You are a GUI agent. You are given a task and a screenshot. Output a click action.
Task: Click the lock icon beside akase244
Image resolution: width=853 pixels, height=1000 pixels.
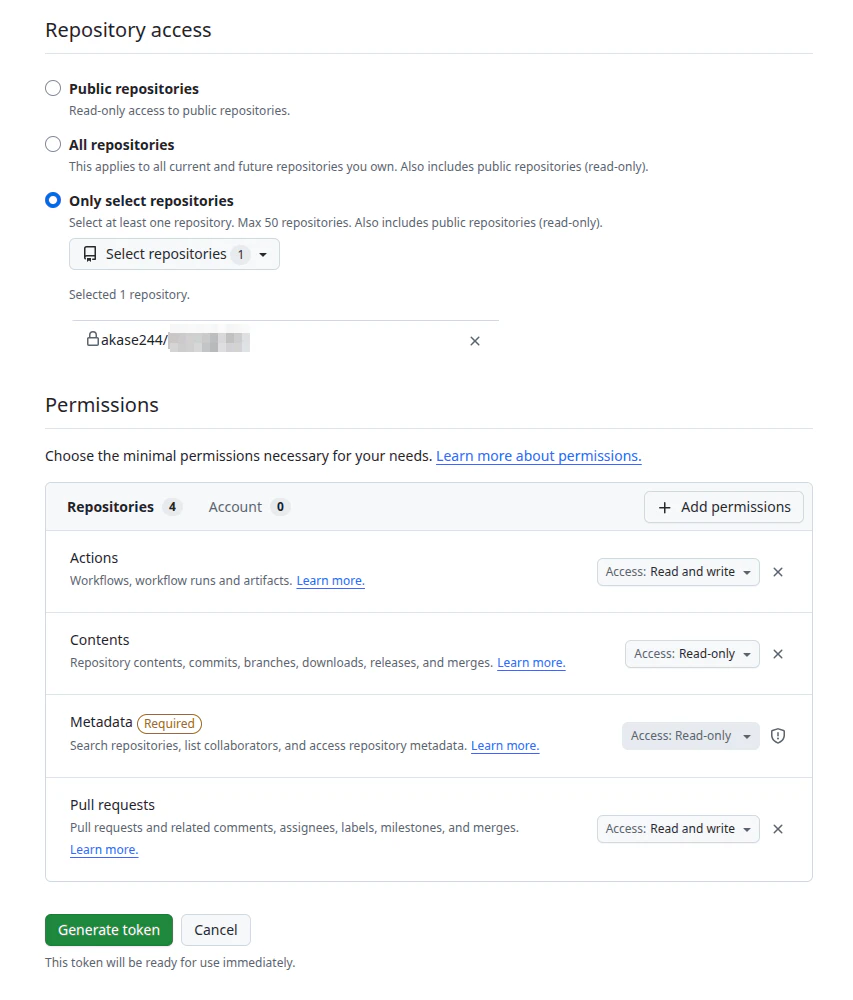click(x=93, y=339)
